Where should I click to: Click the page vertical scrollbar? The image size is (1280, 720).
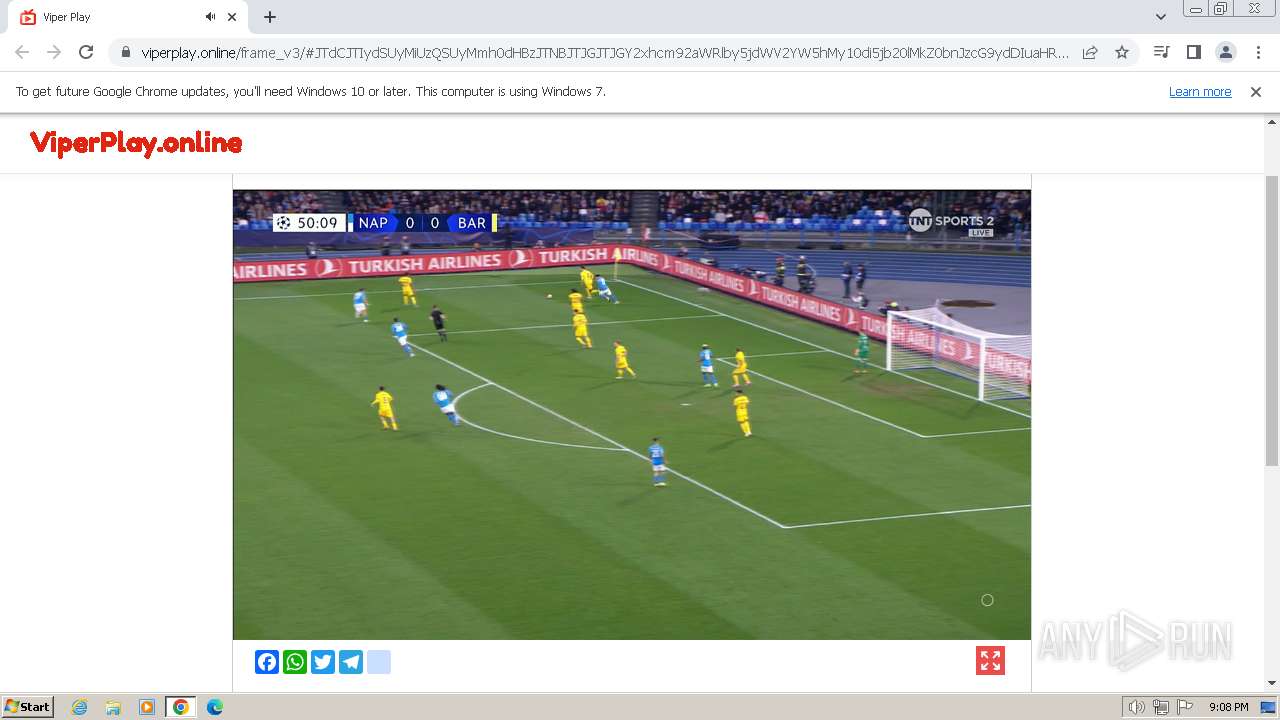pos(1272,320)
